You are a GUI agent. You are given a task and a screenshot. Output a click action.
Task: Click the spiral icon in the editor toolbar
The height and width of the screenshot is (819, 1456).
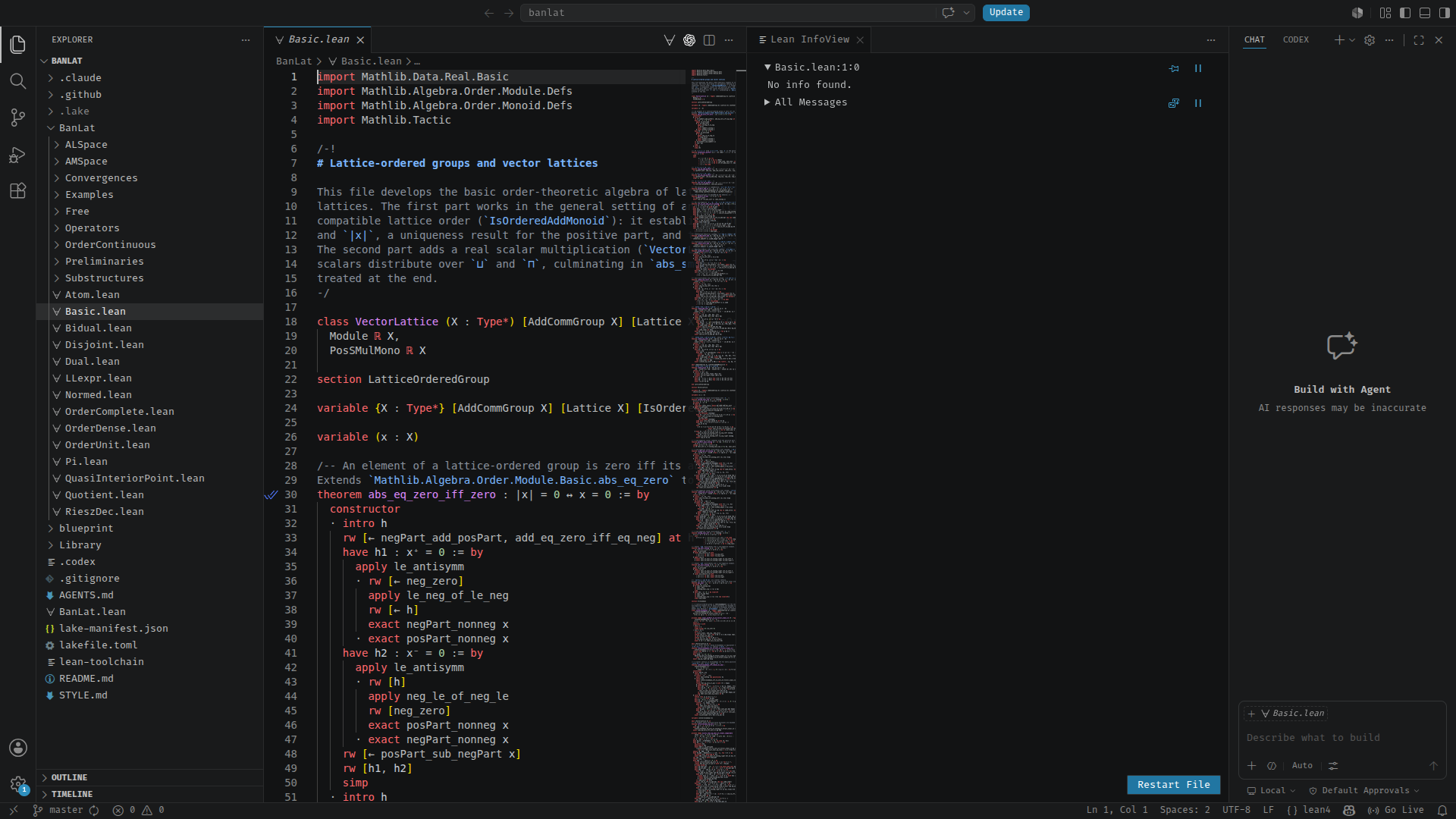click(x=689, y=40)
